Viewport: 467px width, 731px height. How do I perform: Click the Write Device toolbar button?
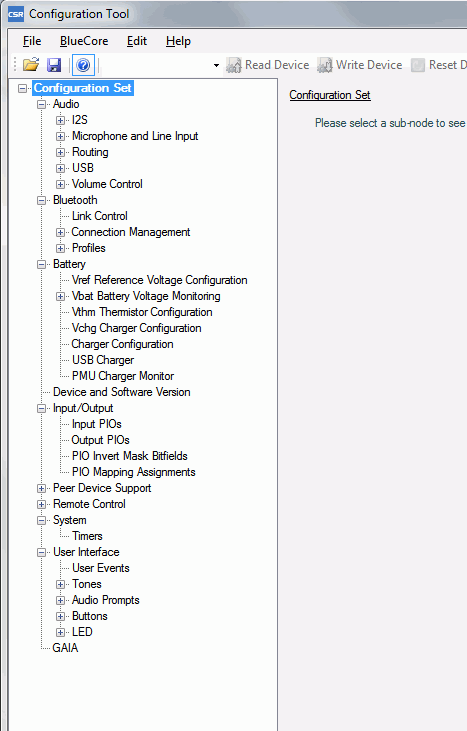click(x=359, y=65)
